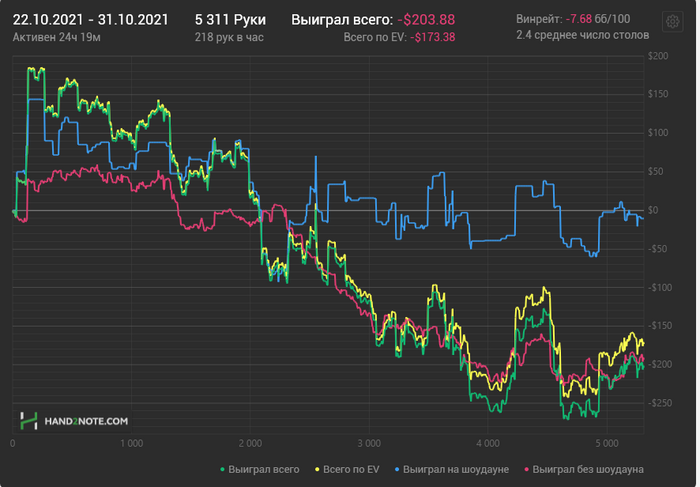Click pink dot beside Выиграл без шоудауна
Image resolution: width=700 pixels, height=487 pixels.
[x=525, y=468]
